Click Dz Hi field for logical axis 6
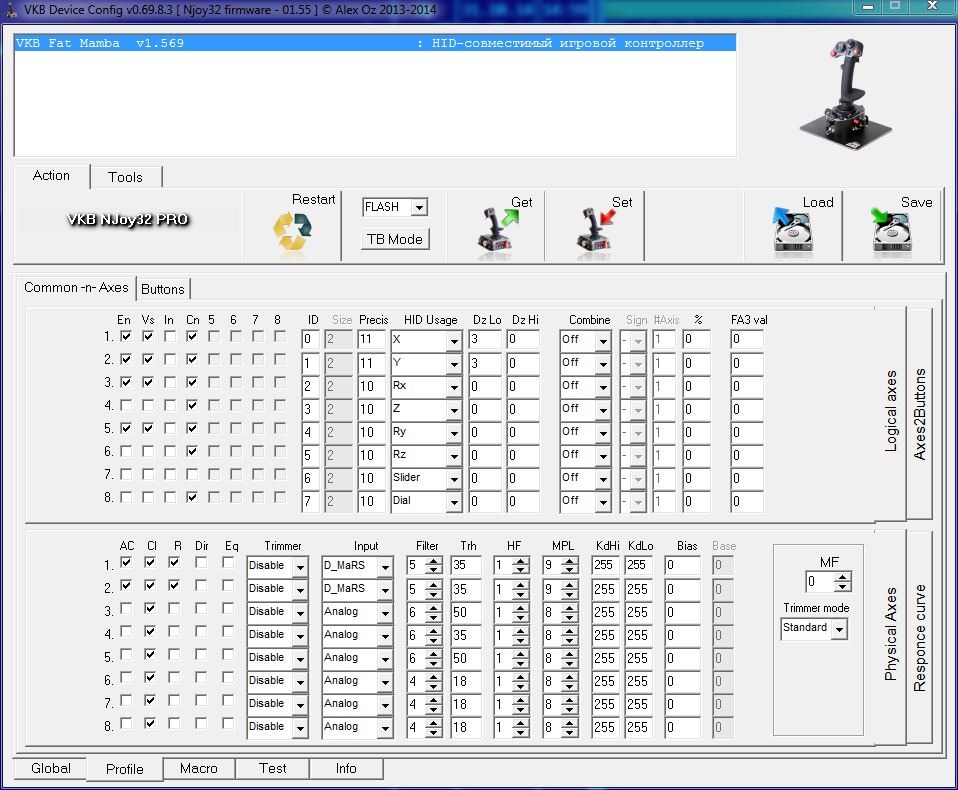Viewport: 958px width, 790px height. [x=523, y=455]
